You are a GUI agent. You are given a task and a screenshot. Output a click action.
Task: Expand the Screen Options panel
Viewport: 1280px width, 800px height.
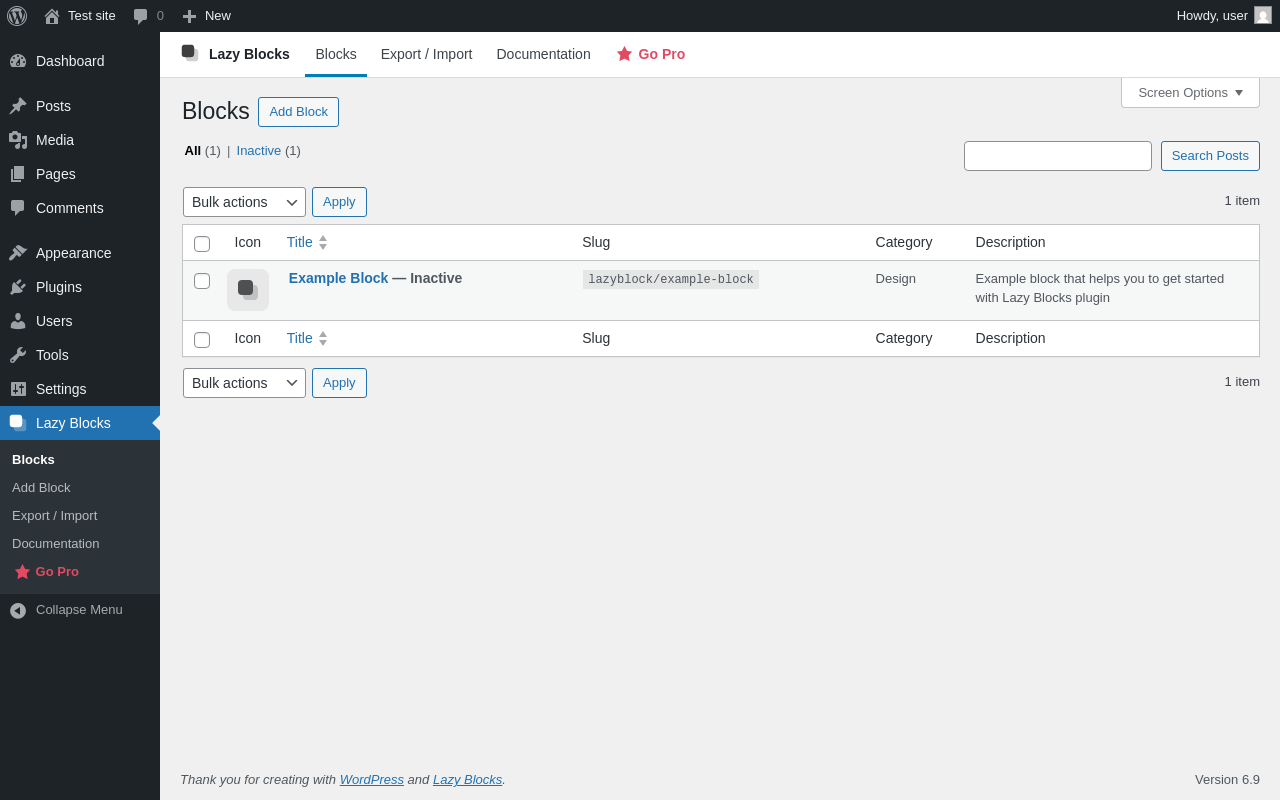pos(1190,92)
